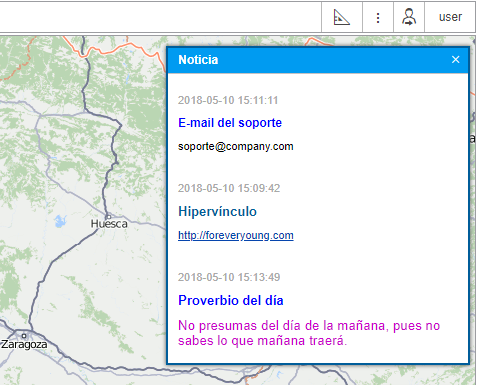Click the 2018-05-10 15:11:11 timestamp
Viewport: 477px width, 385px height.
point(228,100)
